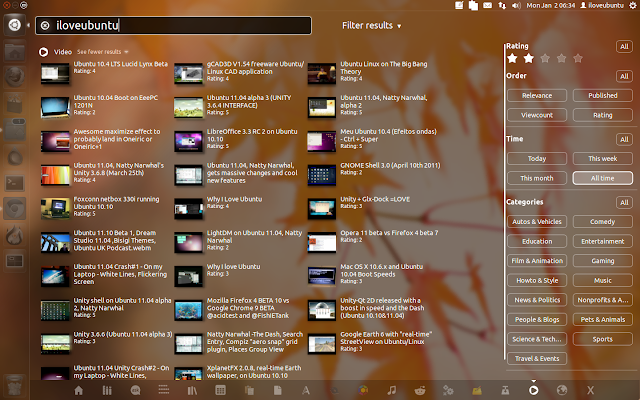Select the calculator grid lens icon
Viewport: 640px width, 400px height.
[x=220, y=391]
